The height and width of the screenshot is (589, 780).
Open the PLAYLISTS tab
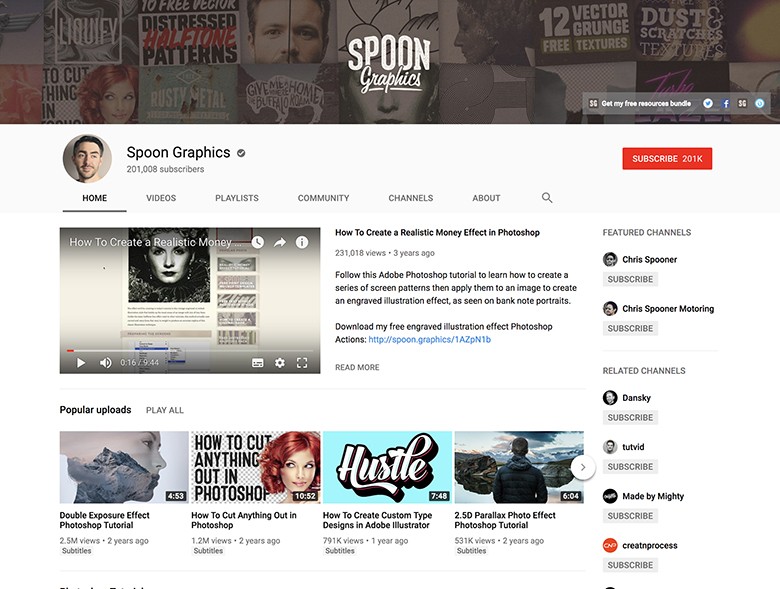coord(237,198)
